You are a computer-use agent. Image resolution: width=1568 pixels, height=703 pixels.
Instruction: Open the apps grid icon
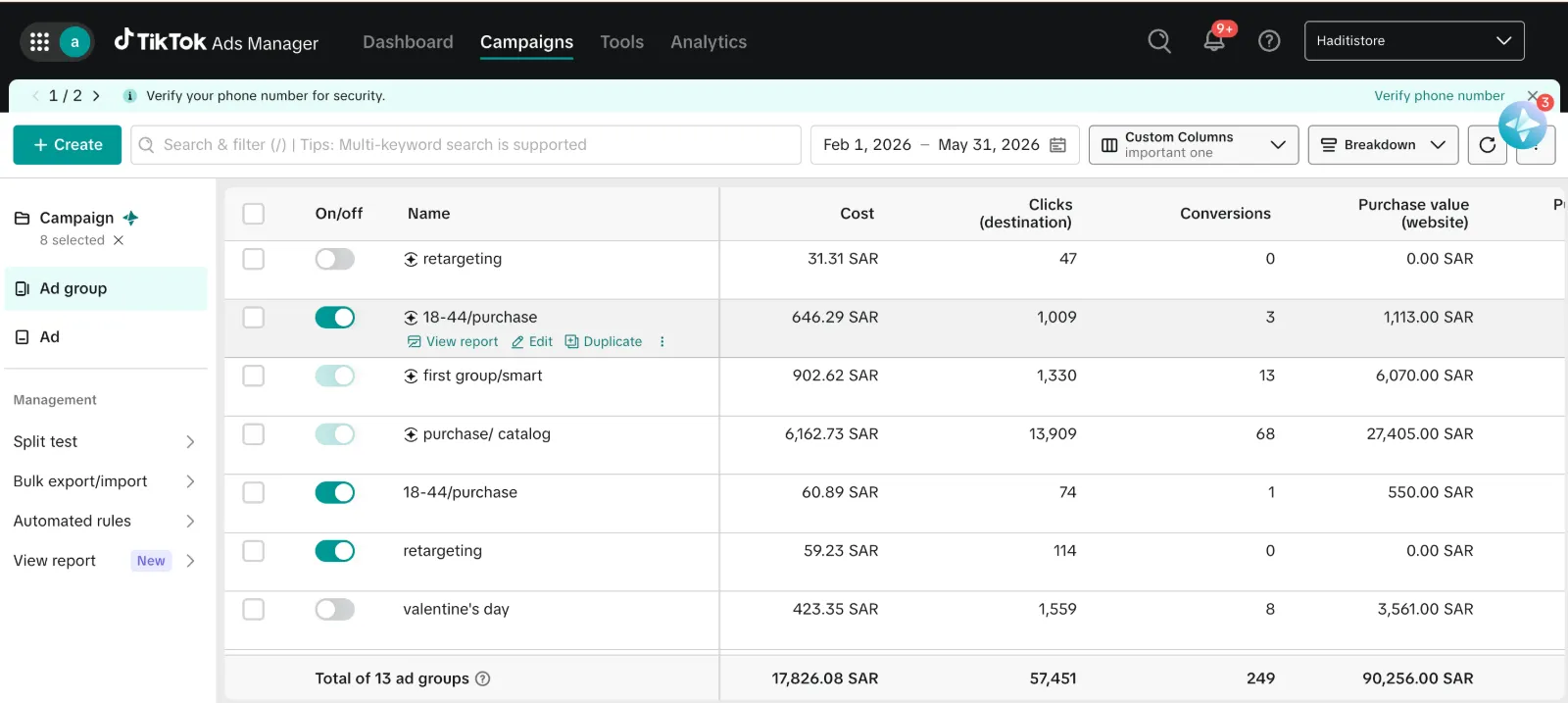point(39,41)
